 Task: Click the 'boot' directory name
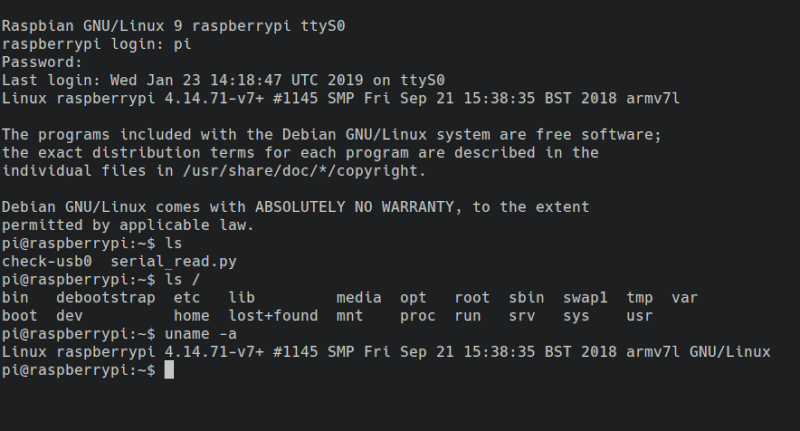pos(19,316)
